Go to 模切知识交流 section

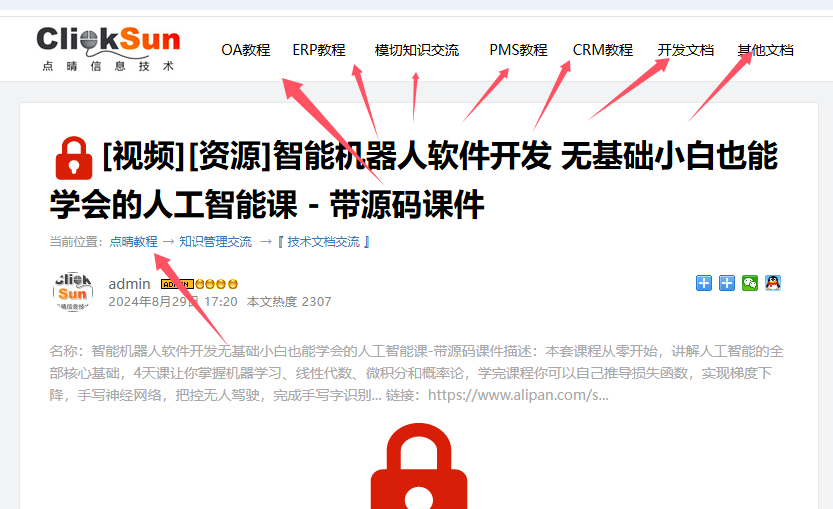tap(416, 50)
